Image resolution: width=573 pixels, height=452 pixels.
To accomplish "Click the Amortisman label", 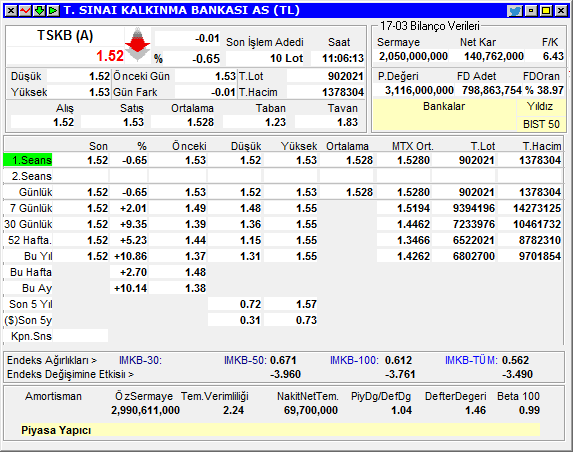I will pyautogui.click(x=53, y=396).
